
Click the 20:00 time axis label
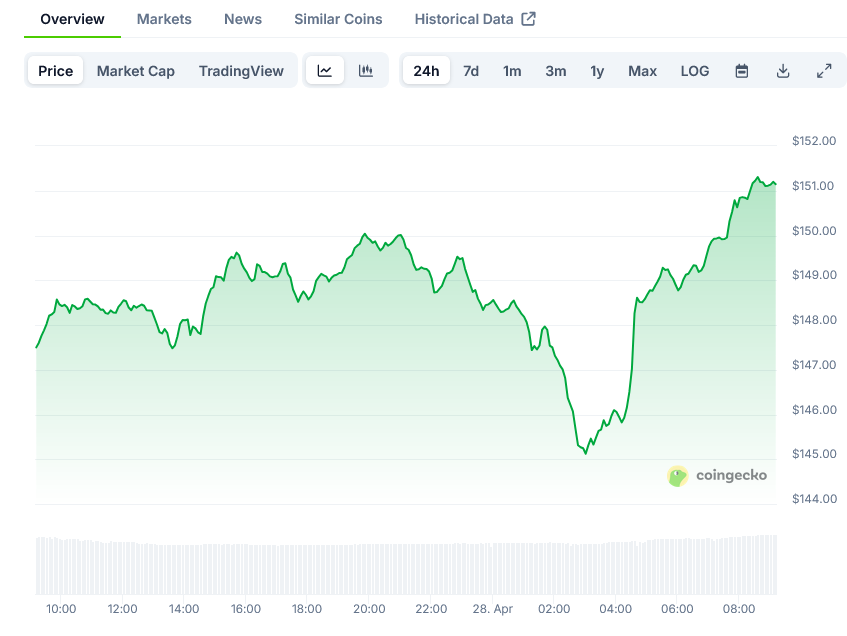[x=369, y=609]
